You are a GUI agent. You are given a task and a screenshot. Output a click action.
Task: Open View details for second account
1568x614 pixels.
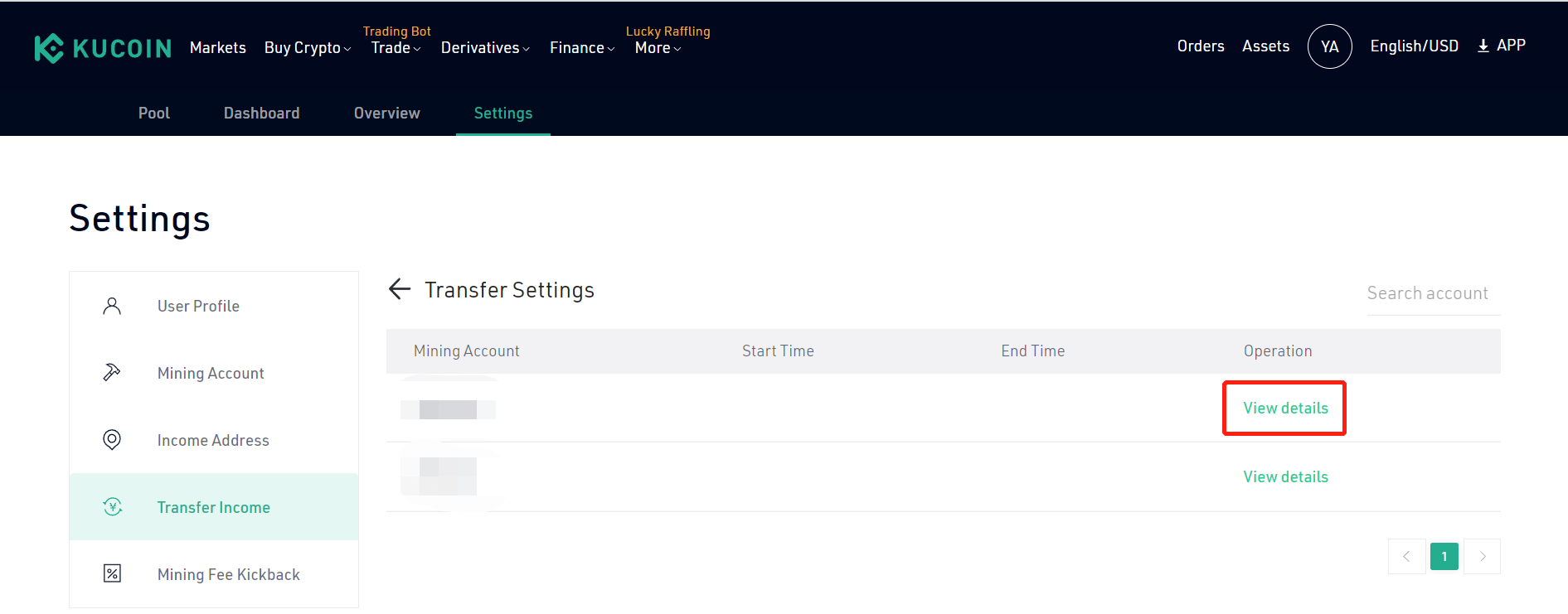1285,476
